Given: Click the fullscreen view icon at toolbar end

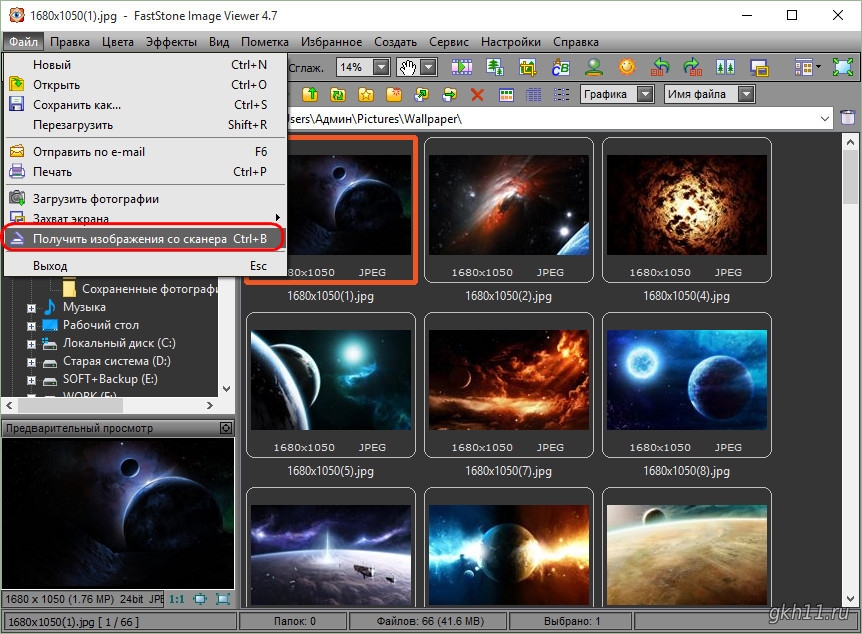Looking at the screenshot, I should click(x=842, y=67).
